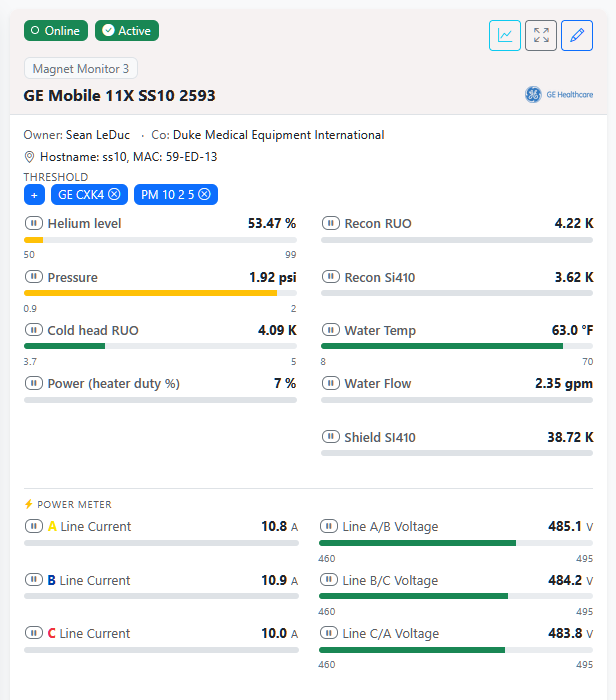The width and height of the screenshot is (616, 700).
Task: Click the 53.47 % helium value
Action: tap(272, 223)
